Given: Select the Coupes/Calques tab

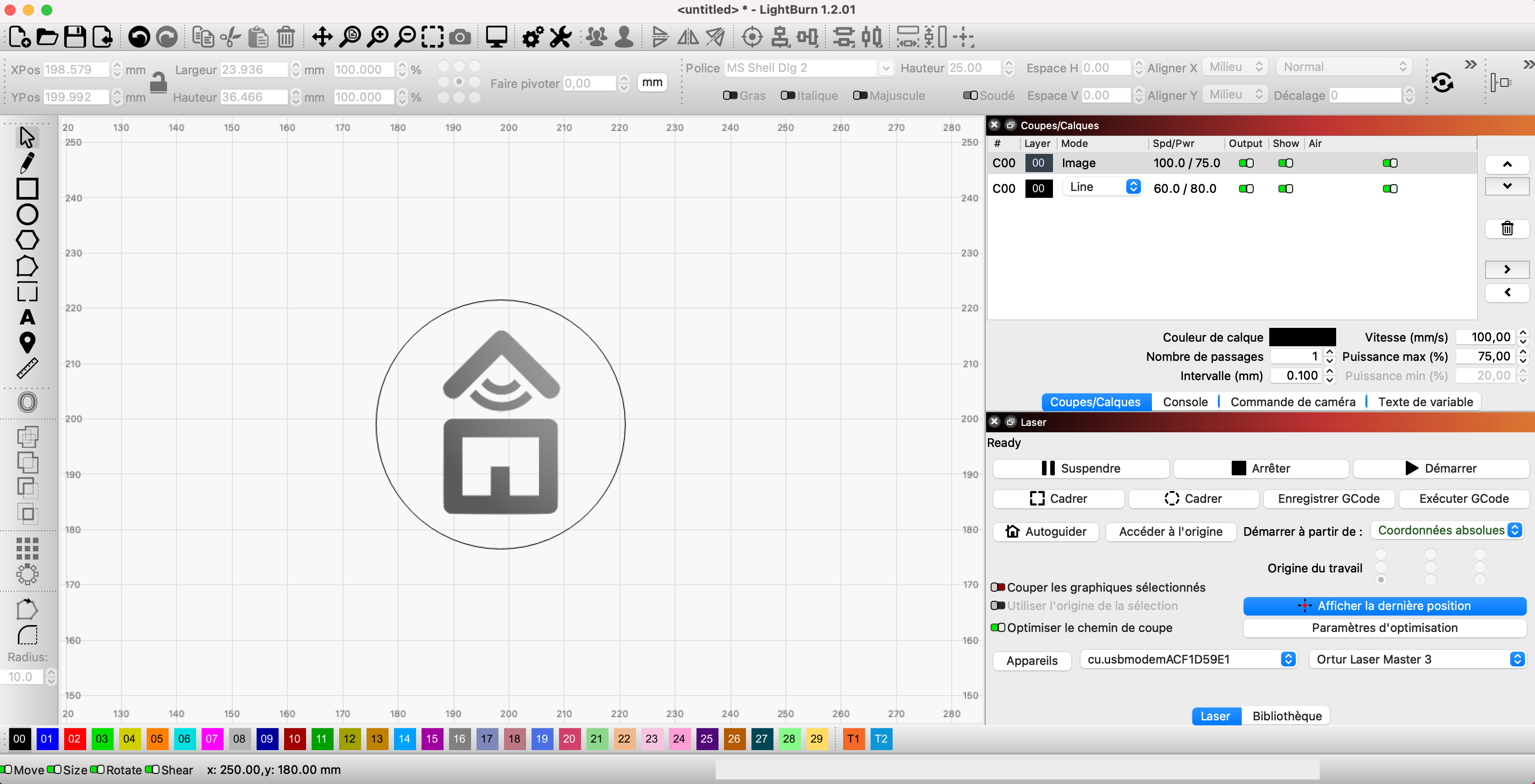Looking at the screenshot, I should pos(1095,402).
